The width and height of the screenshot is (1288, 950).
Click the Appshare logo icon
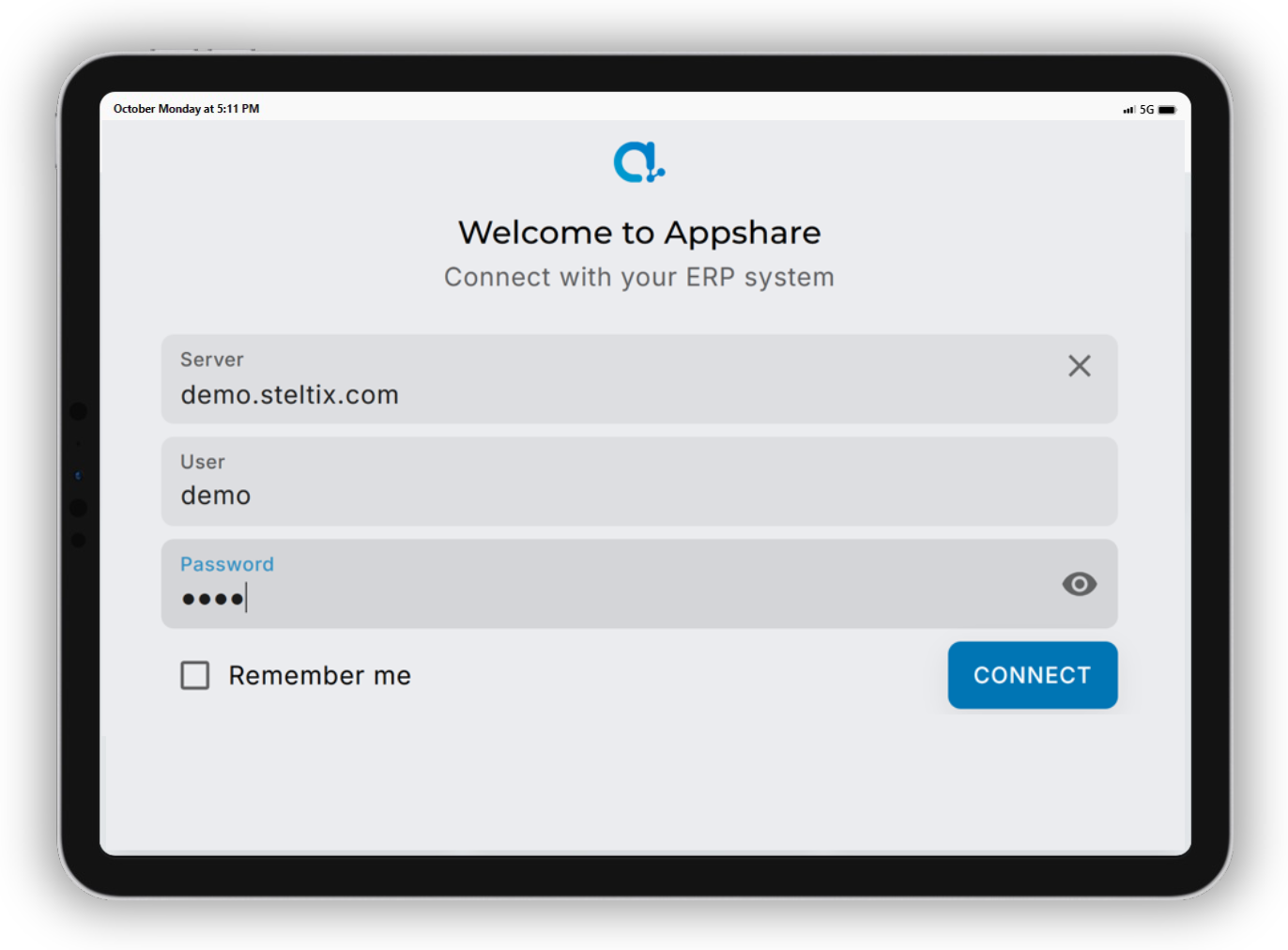[x=639, y=161]
